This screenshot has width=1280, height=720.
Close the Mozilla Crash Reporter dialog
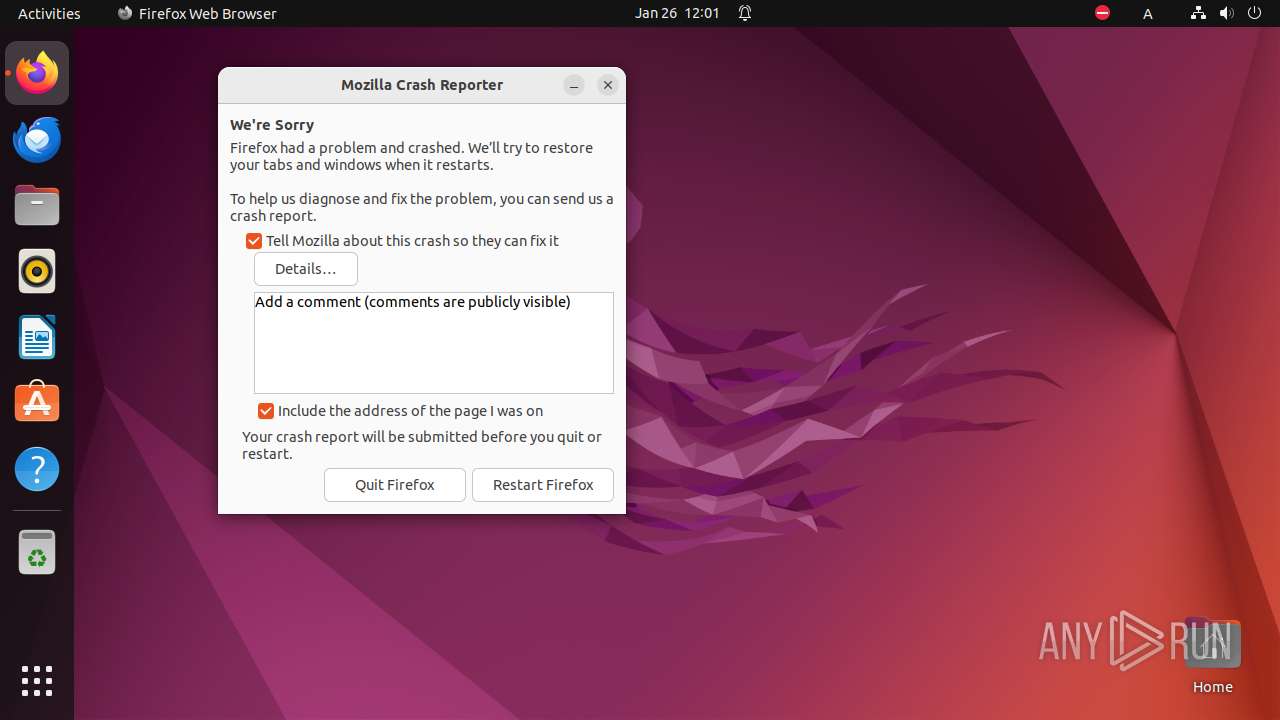click(x=608, y=86)
